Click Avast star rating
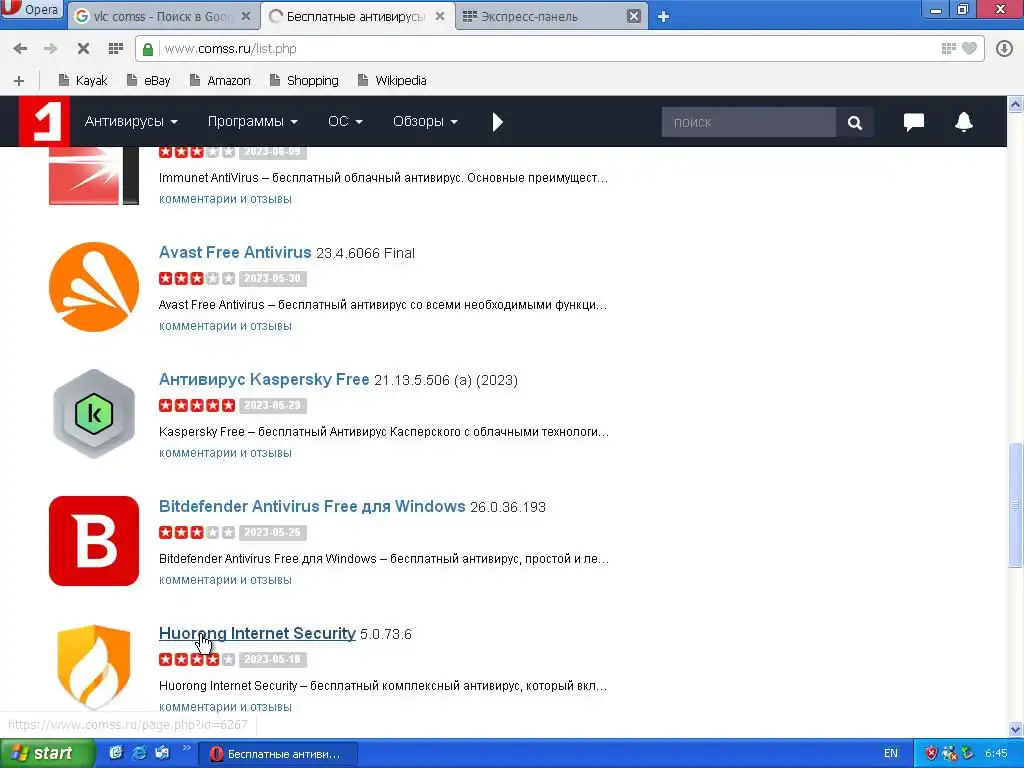The image size is (1024, 768). tap(197, 278)
